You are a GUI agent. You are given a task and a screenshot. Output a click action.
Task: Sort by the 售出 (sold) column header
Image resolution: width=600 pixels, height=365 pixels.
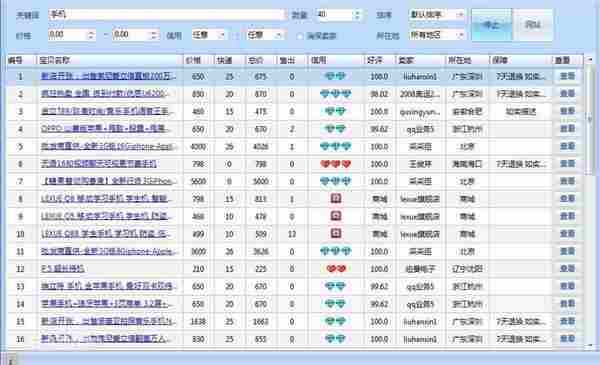coord(292,60)
